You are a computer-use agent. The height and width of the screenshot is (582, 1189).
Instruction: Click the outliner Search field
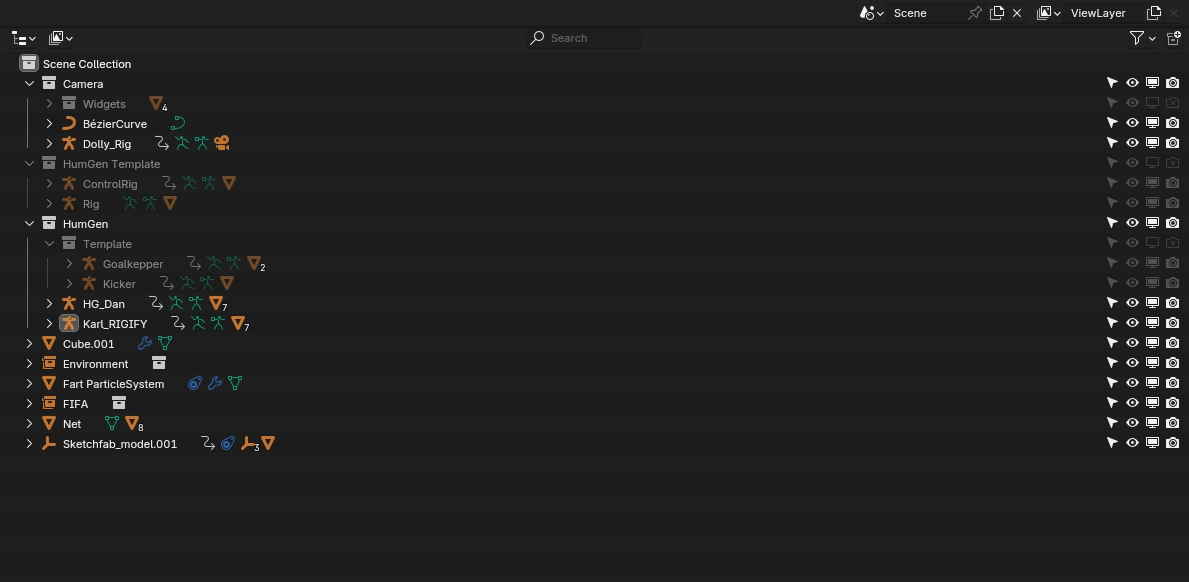pos(584,38)
